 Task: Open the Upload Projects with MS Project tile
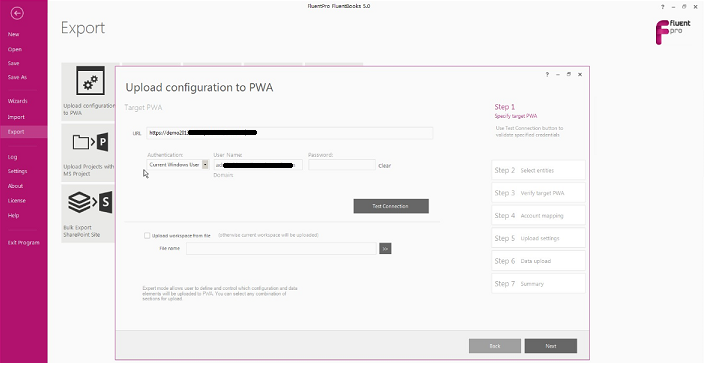(88, 153)
